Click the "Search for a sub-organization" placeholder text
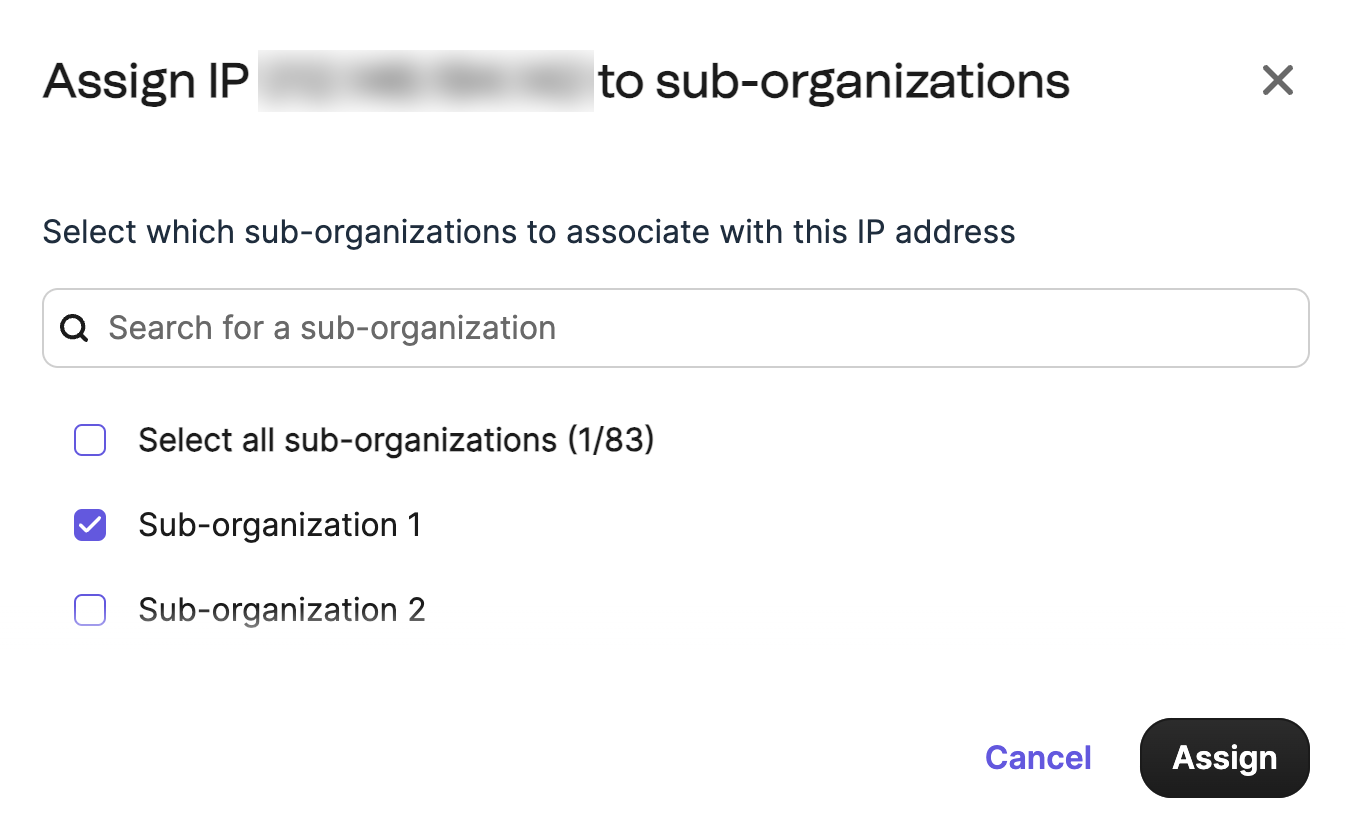 click(332, 328)
